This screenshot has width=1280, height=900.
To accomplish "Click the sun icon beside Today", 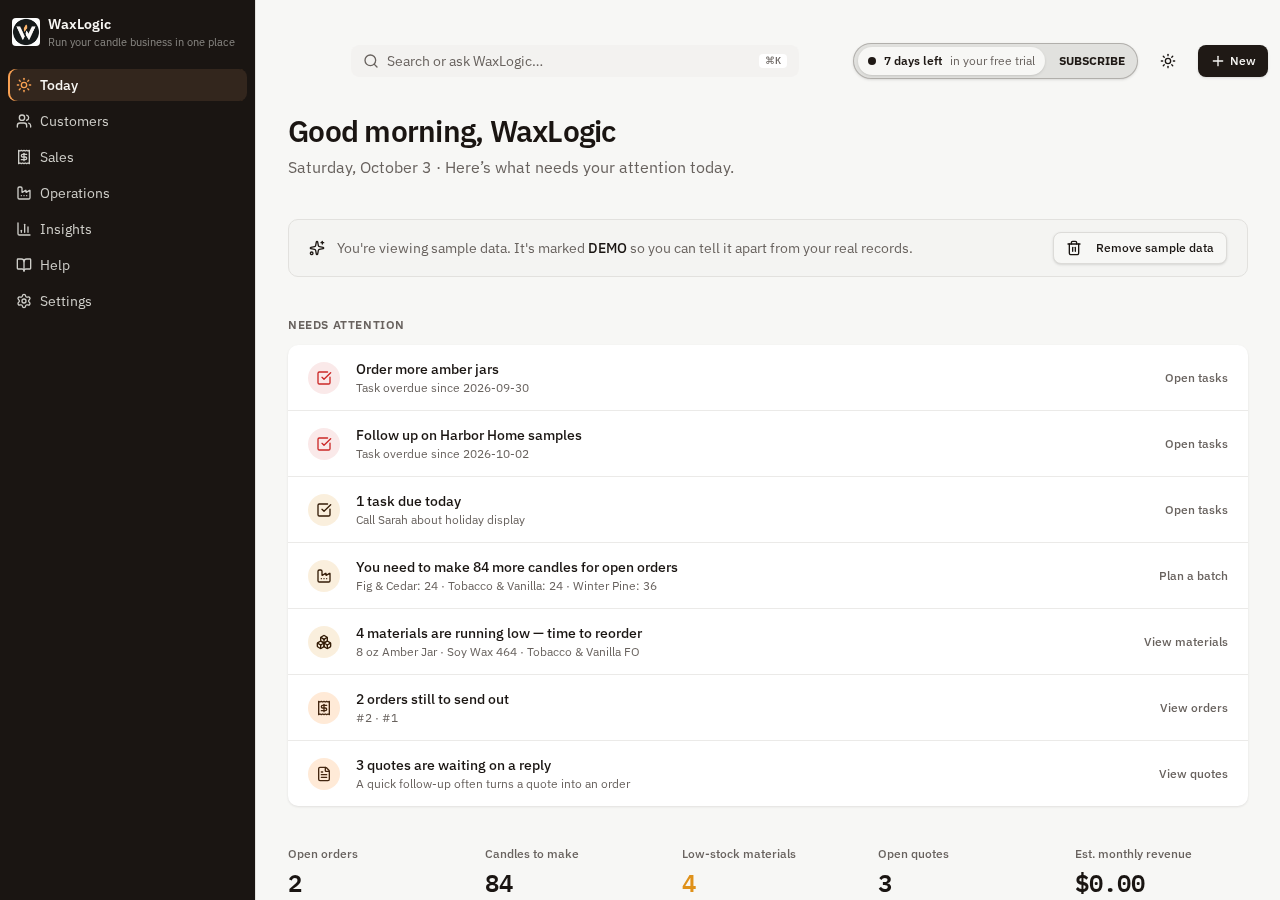I will 24,85.
